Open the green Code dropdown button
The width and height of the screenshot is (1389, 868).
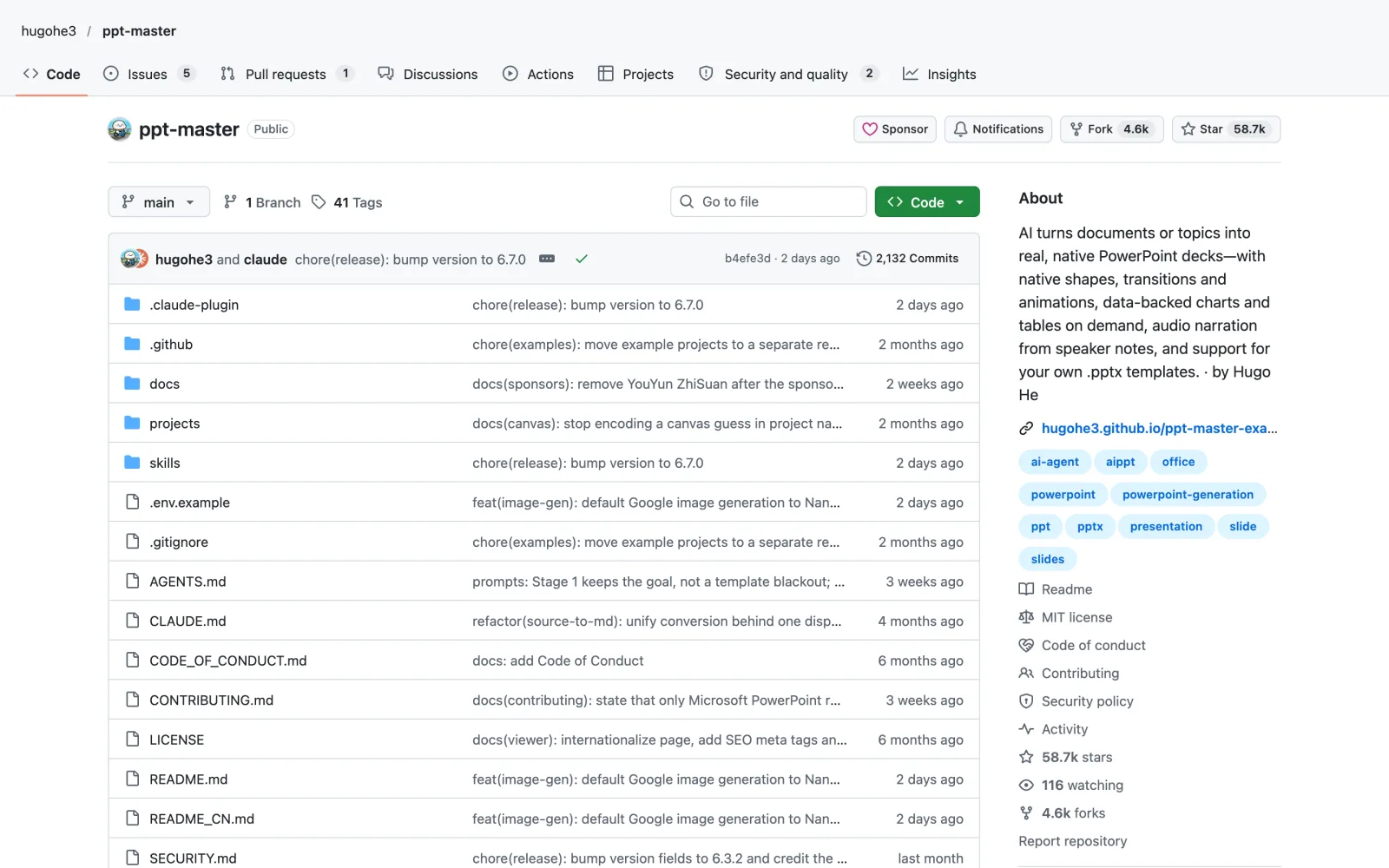click(x=927, y=201)
